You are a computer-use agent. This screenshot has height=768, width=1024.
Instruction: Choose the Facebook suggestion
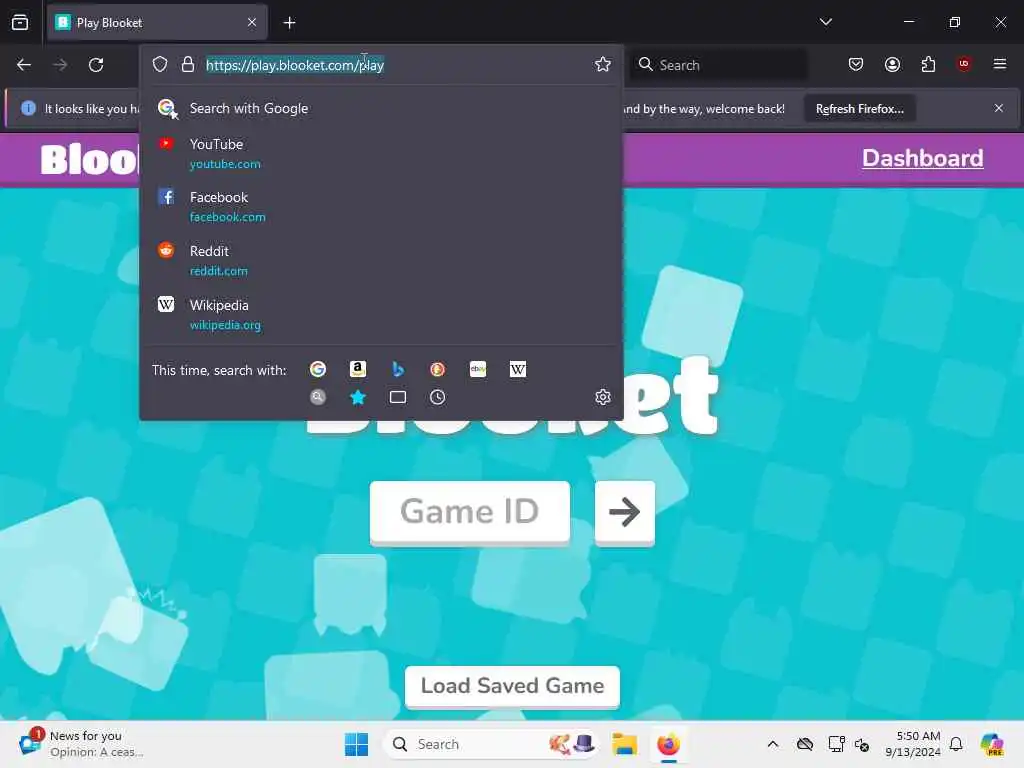coord(381,206)
